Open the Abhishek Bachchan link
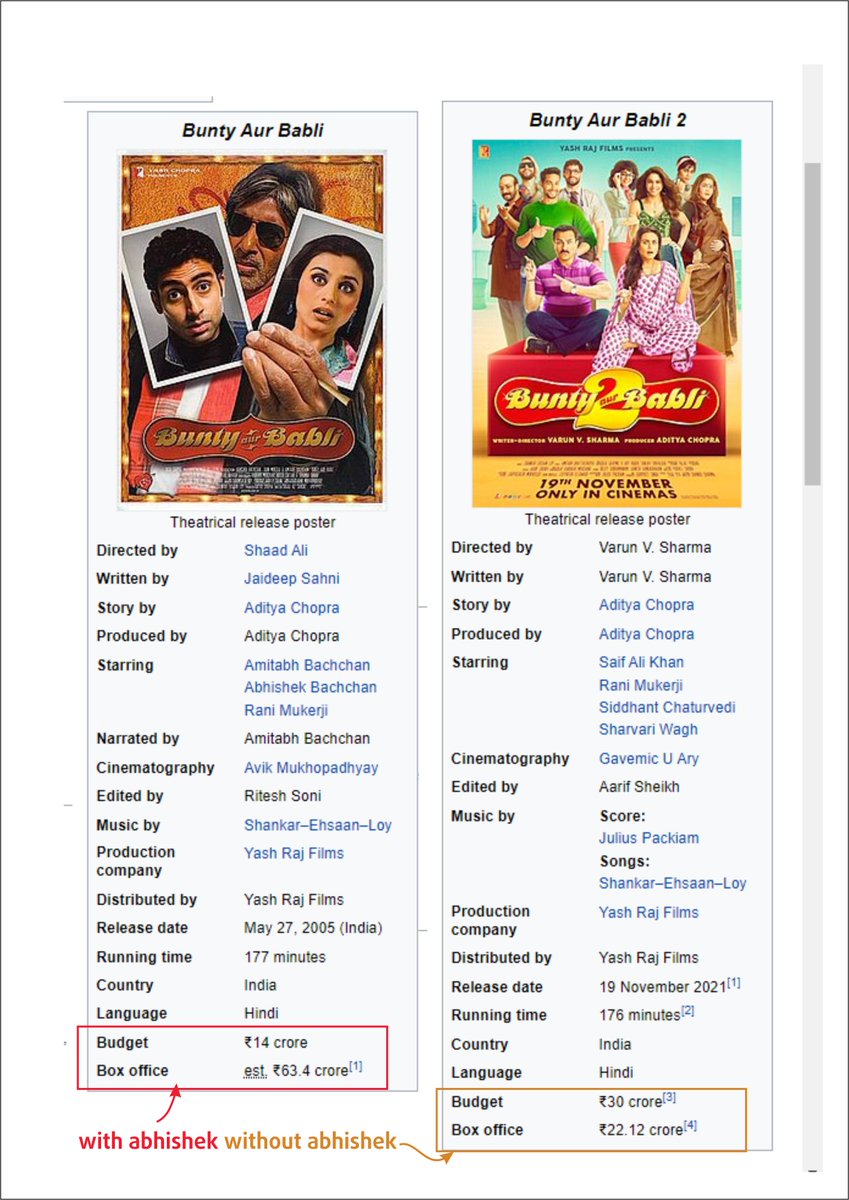 pos(311,687)
